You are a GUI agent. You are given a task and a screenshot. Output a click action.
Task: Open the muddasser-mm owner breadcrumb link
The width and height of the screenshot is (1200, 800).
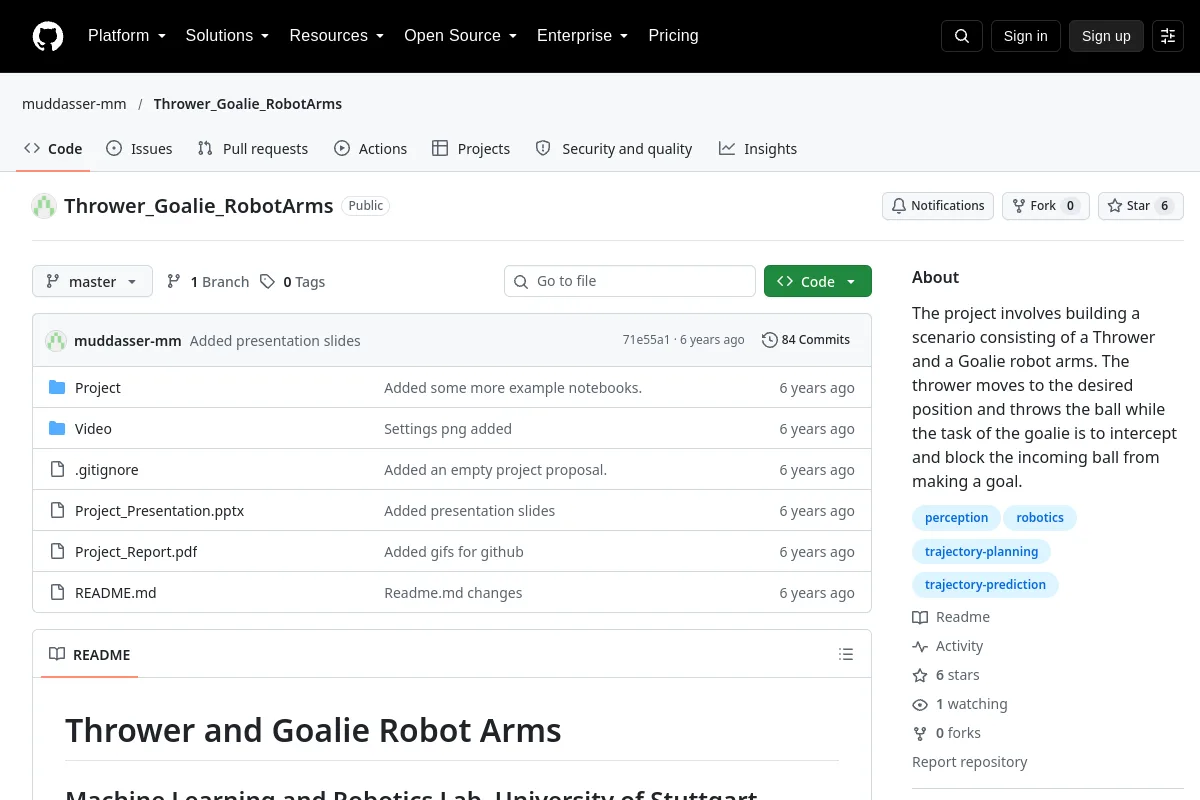(x=74, y=104)
